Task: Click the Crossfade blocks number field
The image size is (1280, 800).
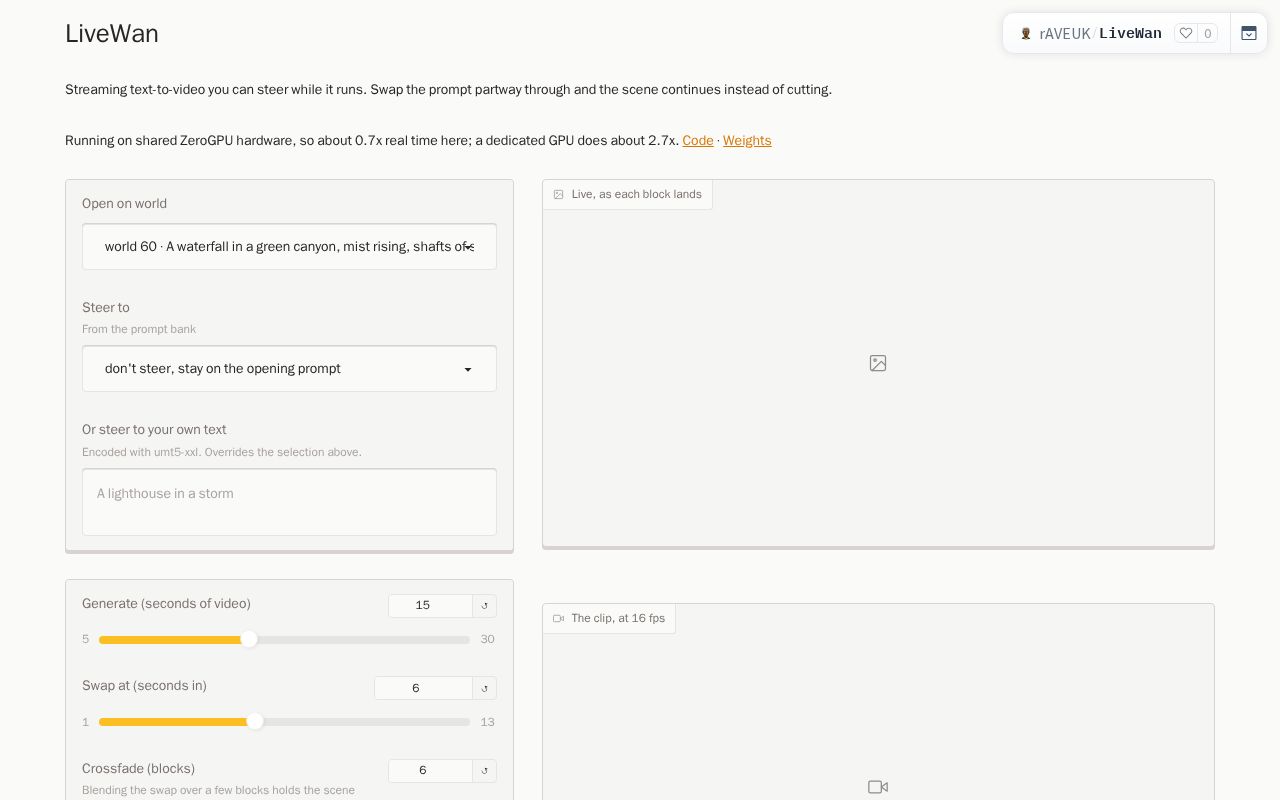Action: pos(430,770)
